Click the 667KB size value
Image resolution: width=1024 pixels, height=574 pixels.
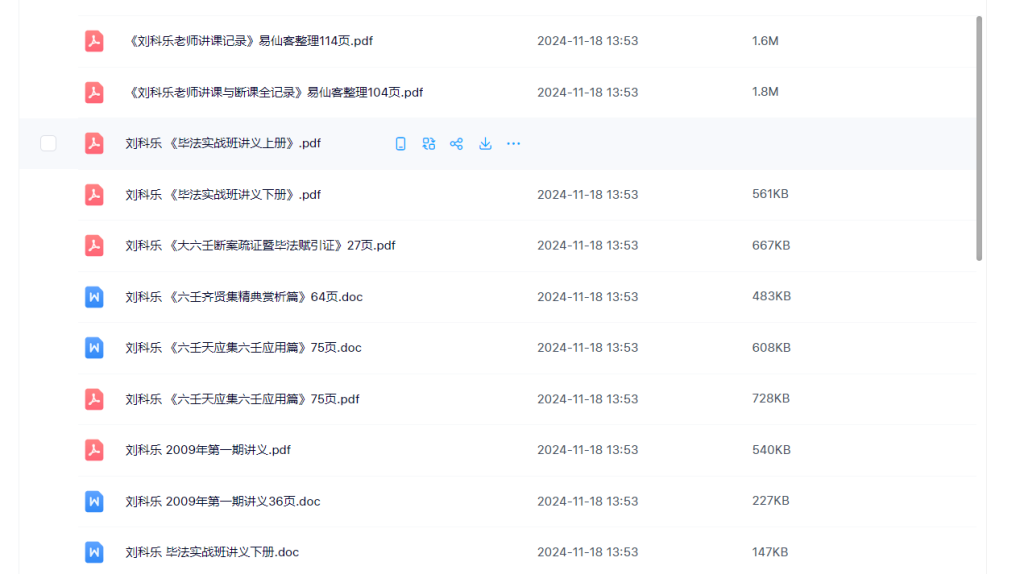[771, 245]
